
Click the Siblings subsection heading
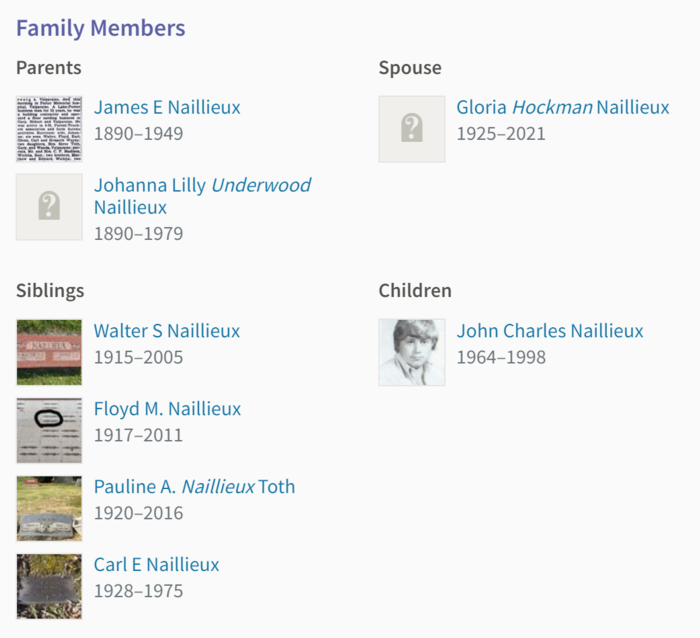point(50,291)
